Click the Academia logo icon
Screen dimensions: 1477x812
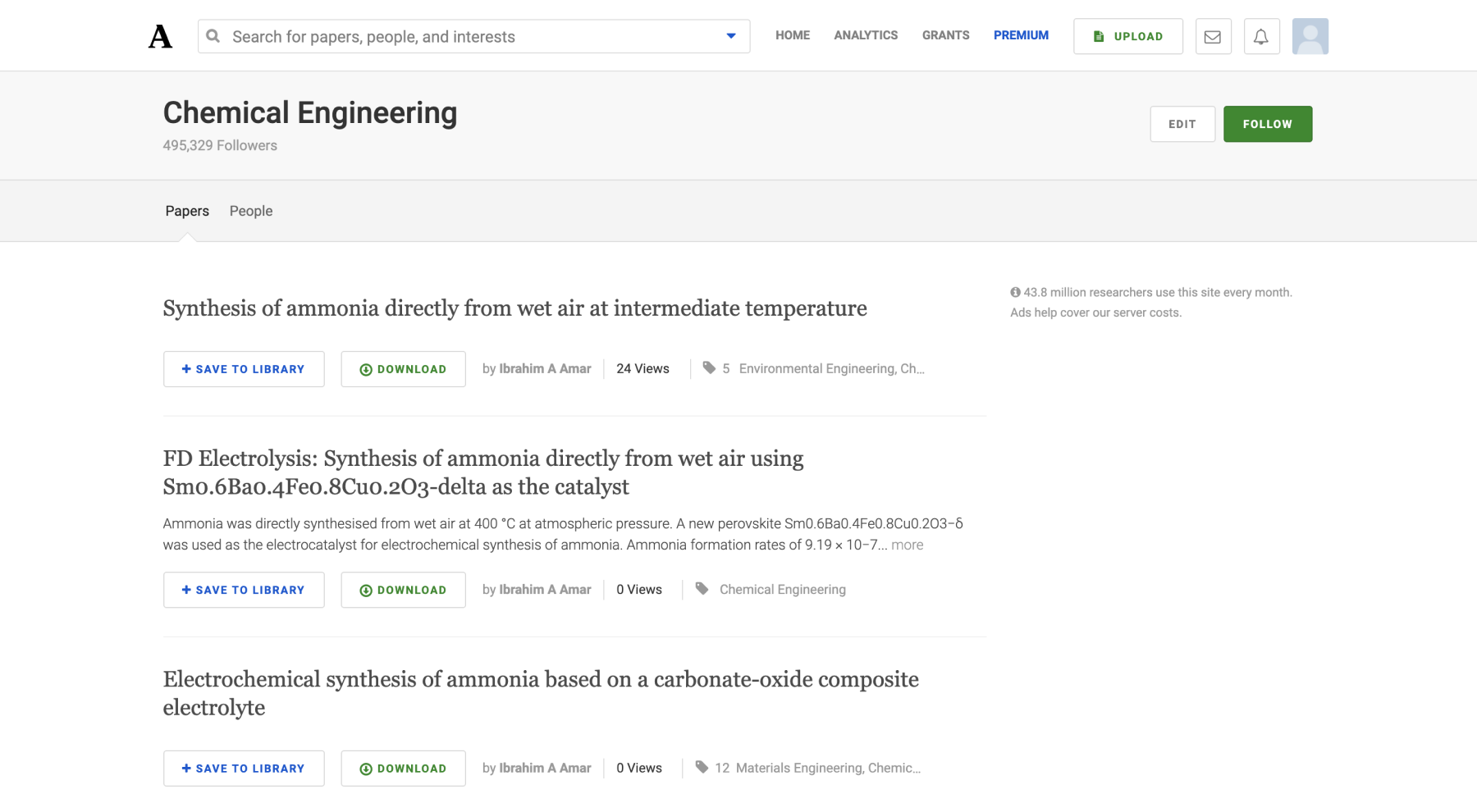coord(160,37)
